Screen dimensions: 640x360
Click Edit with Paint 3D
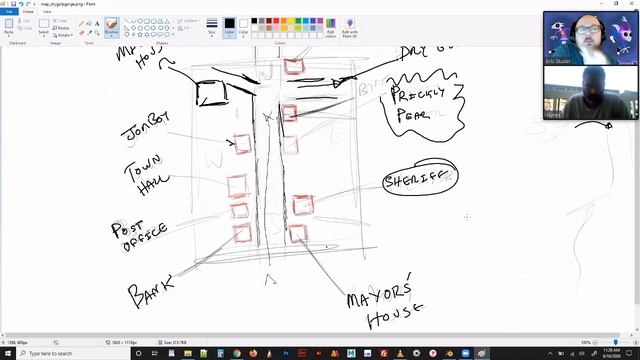(350, 28)
